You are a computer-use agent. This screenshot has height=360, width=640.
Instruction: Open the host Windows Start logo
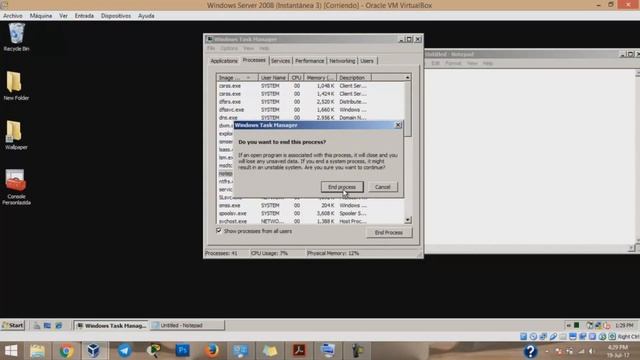pyautogui.click(x=11, y=351)
